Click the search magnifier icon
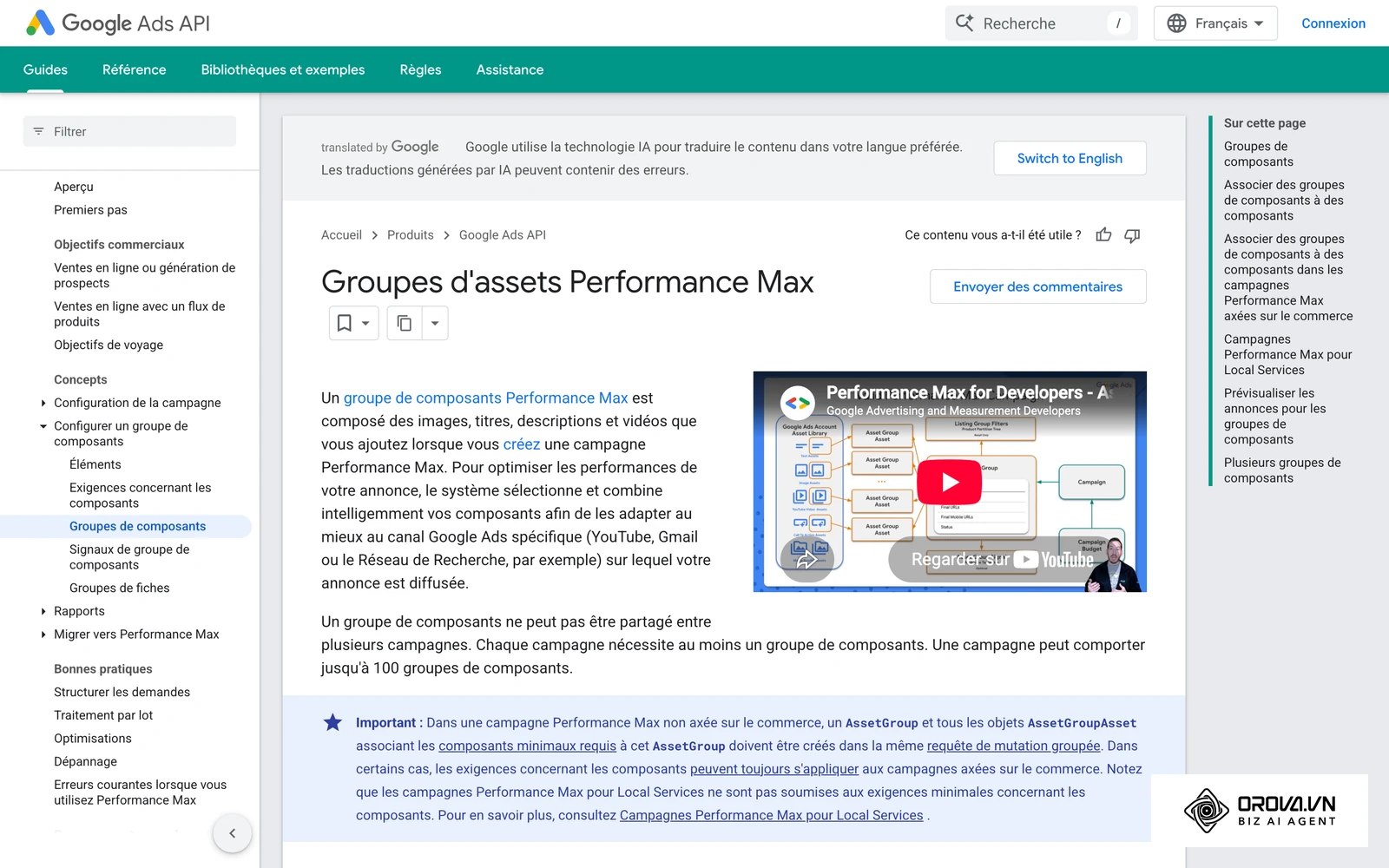Viewport: 1389px width, 868px height. tap(964, 23)
